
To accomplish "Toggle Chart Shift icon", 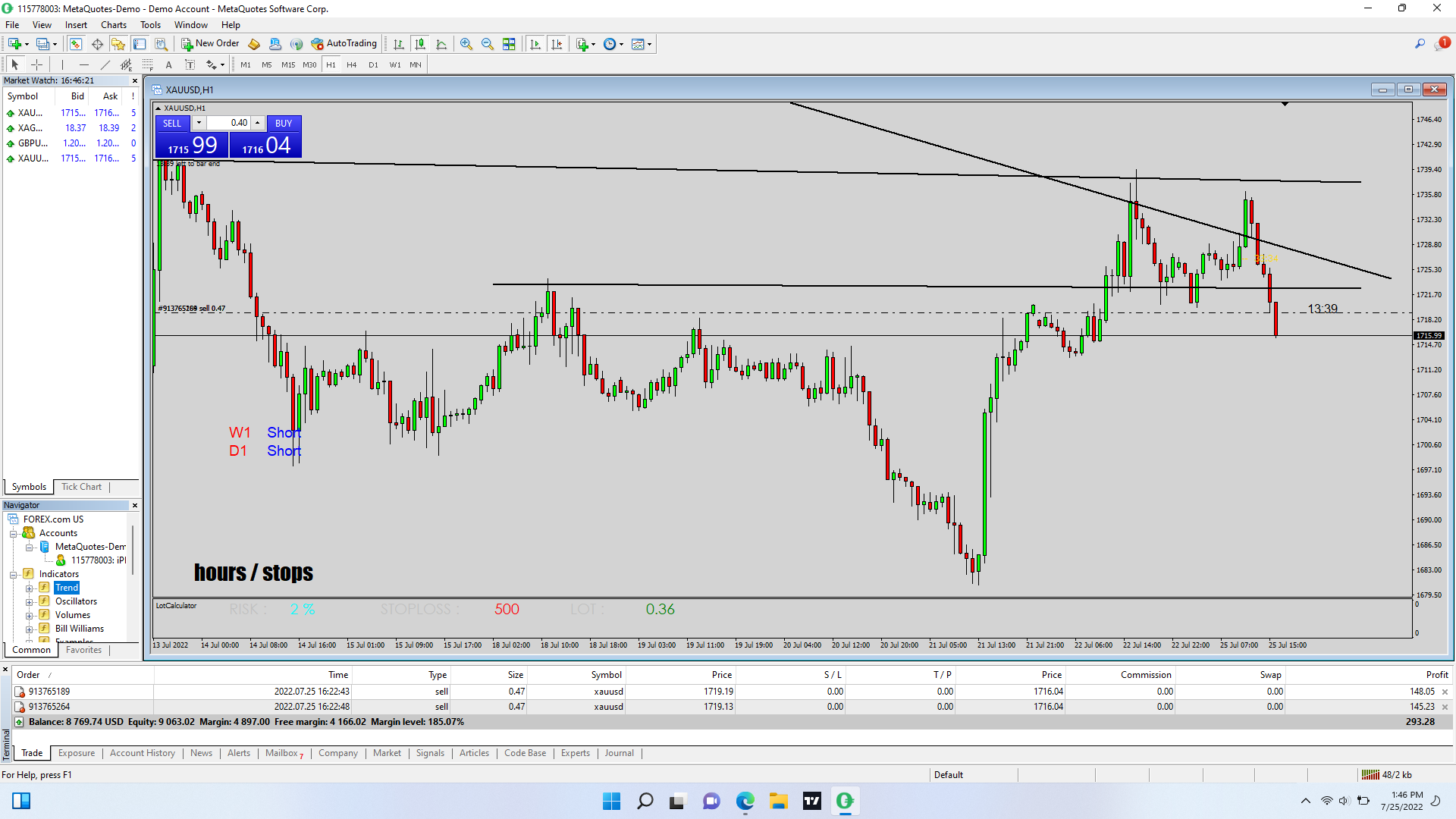I will (x=557, y=44).
